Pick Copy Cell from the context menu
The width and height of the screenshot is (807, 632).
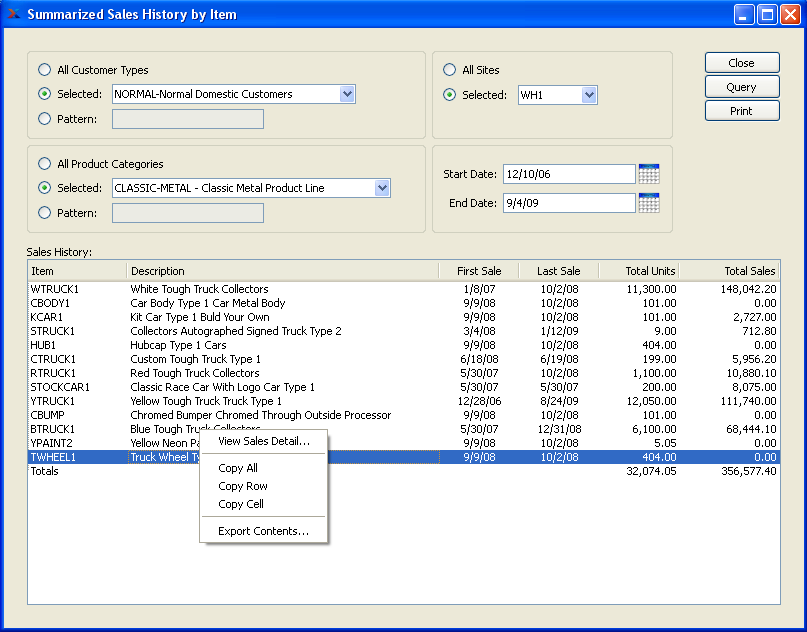(x=241, y=504)
